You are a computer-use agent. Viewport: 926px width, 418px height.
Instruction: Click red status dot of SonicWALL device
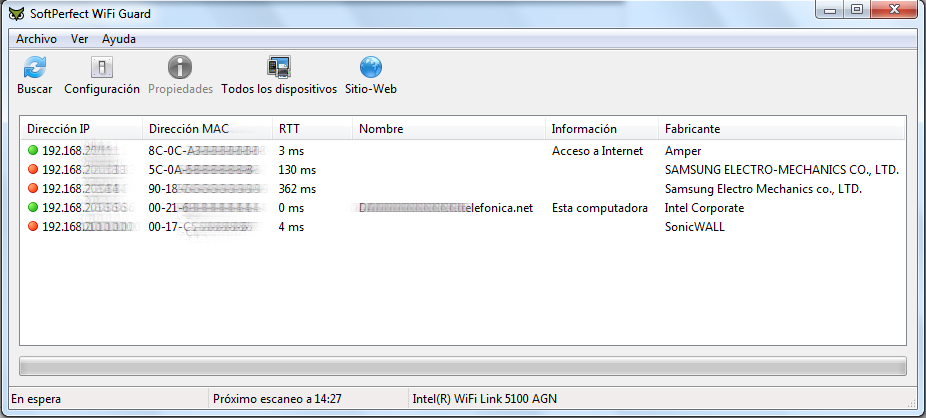tap(33, 227)
